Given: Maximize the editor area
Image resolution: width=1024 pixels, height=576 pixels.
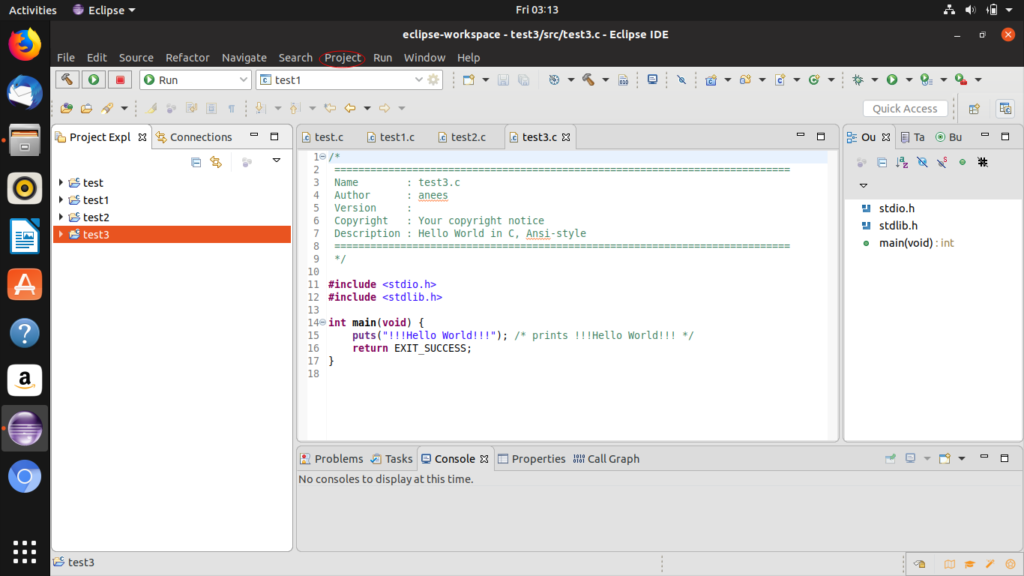Looking at the screenshot, I should coord(821,136).
